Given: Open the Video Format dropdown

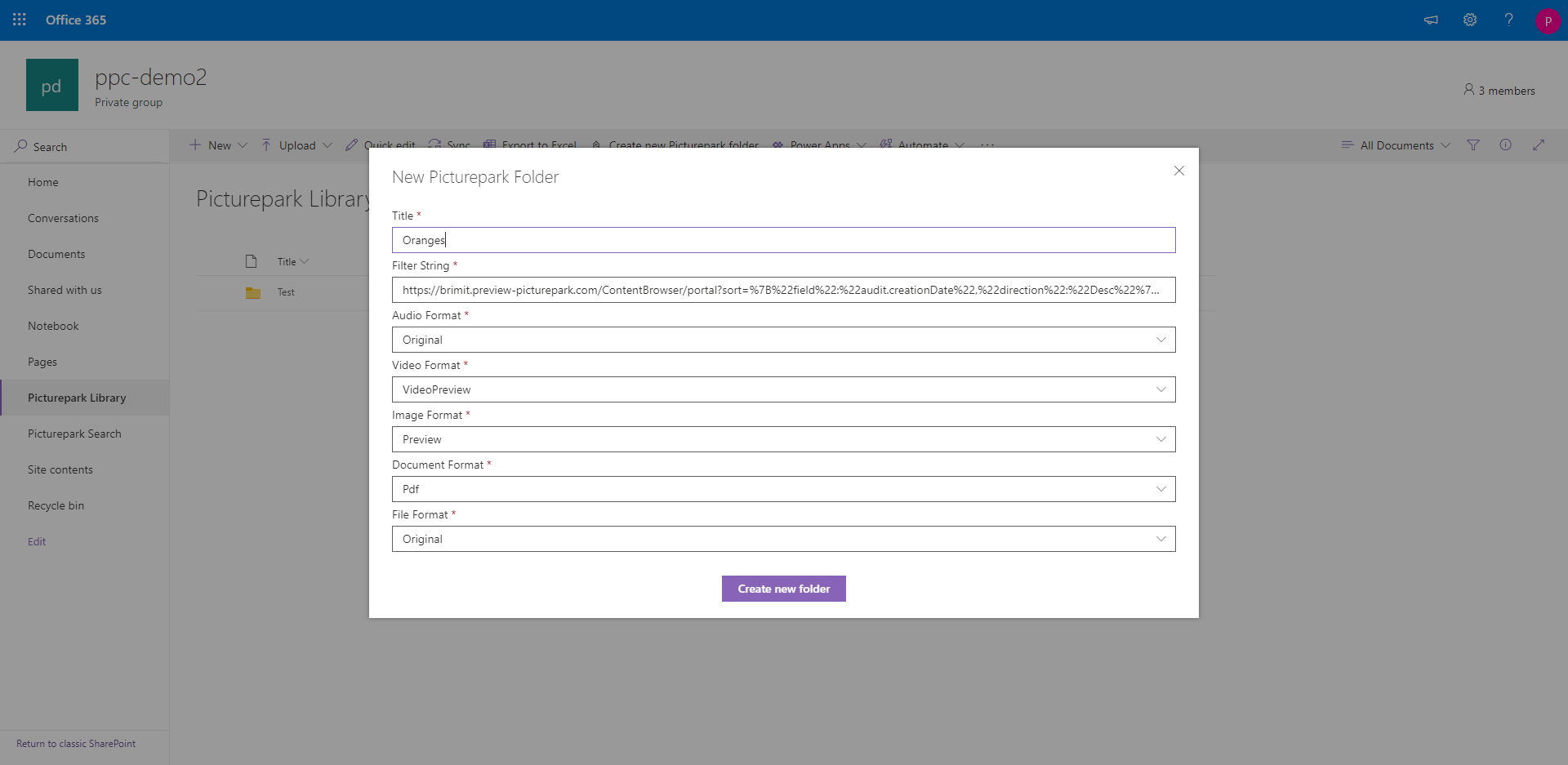Looking at the screenshot, I should (784, 389).
